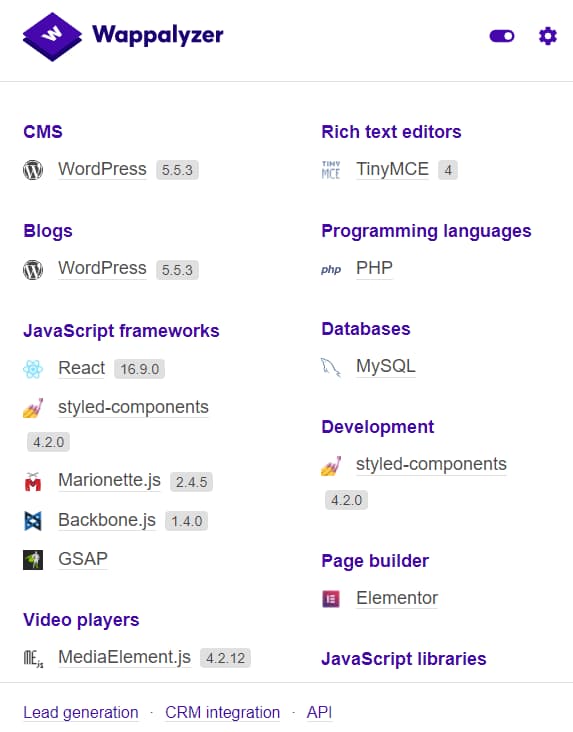This screenshot has width=573, height=732.
Task: Click the 4.2.0 badge under Development
Action: (346, 500)
